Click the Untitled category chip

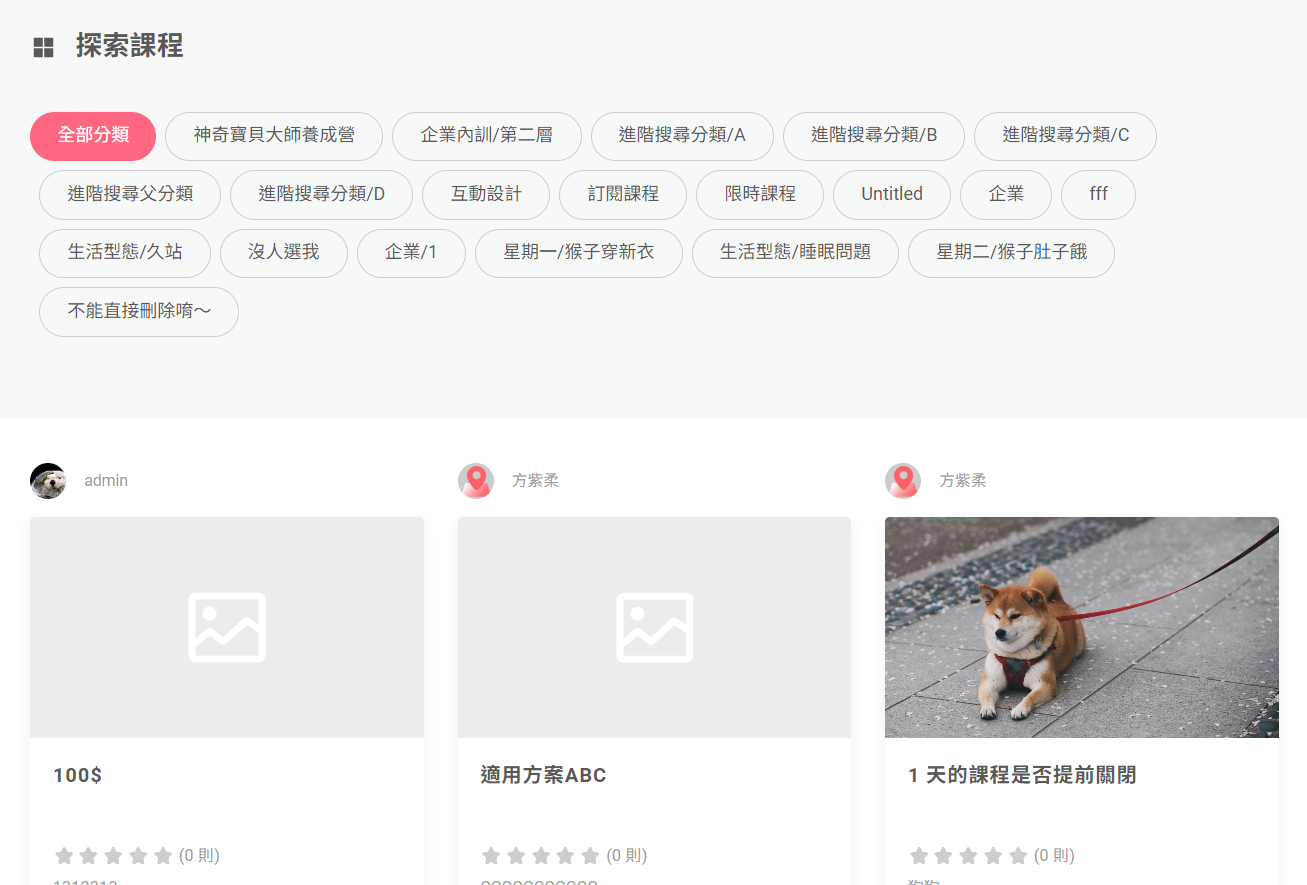892,195
